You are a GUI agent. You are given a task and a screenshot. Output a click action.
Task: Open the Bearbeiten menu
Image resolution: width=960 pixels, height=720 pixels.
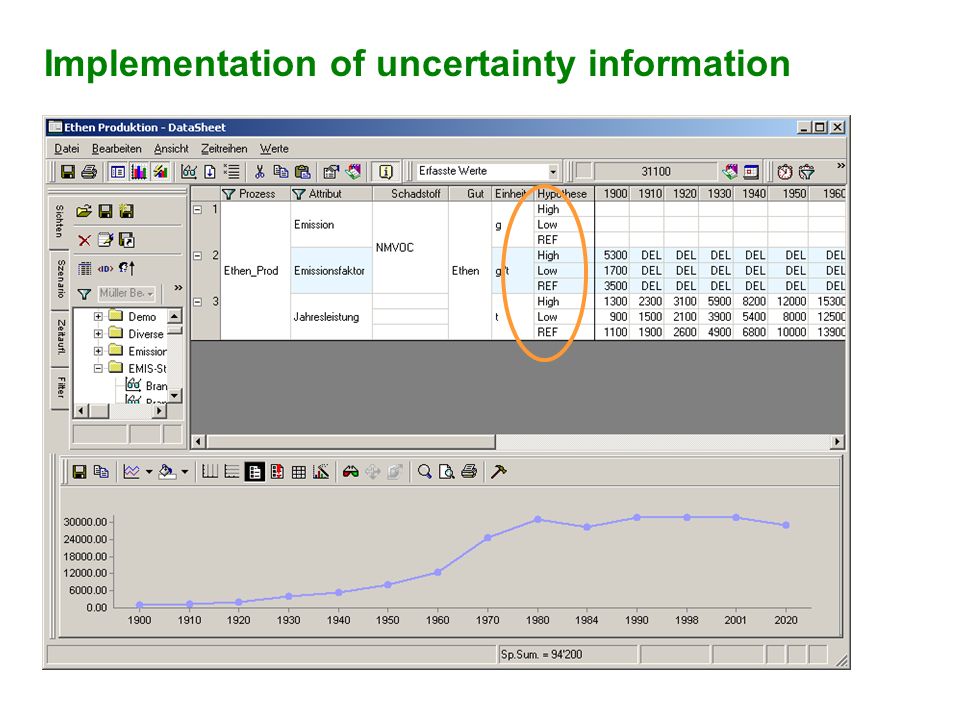click(116, 149)
